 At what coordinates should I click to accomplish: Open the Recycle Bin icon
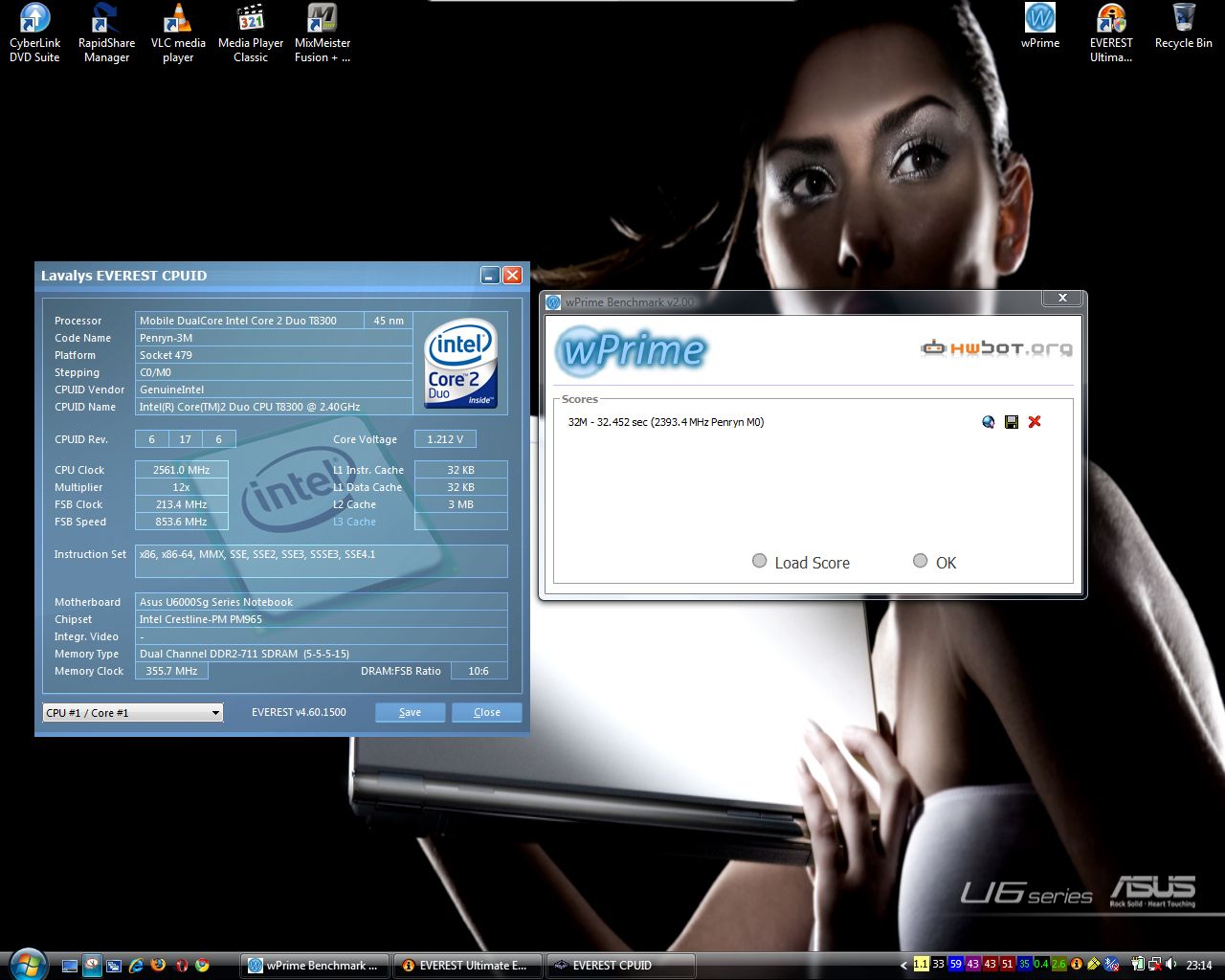pos(1183,26)
